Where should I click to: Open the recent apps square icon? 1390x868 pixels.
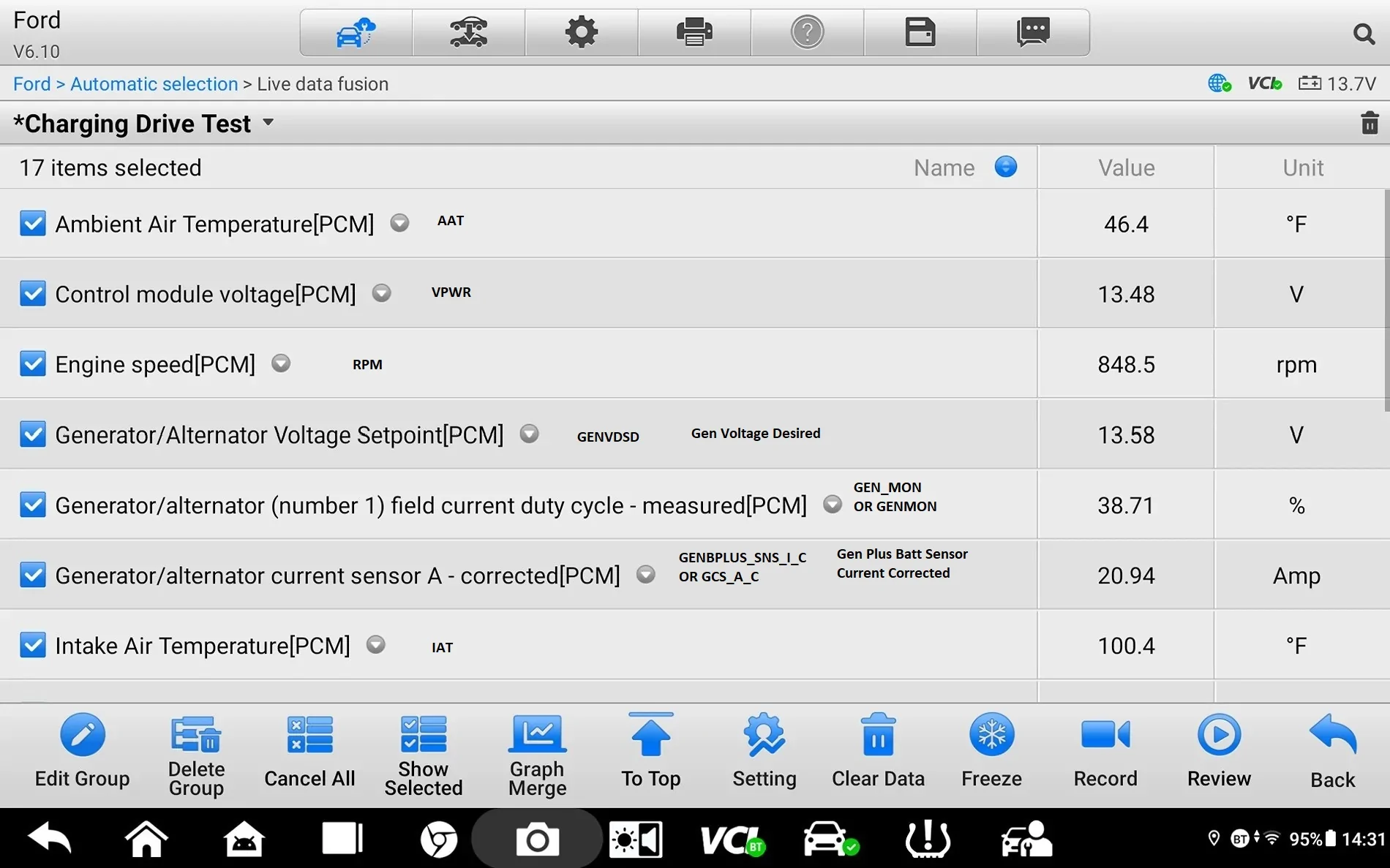[x=342, y=838]
